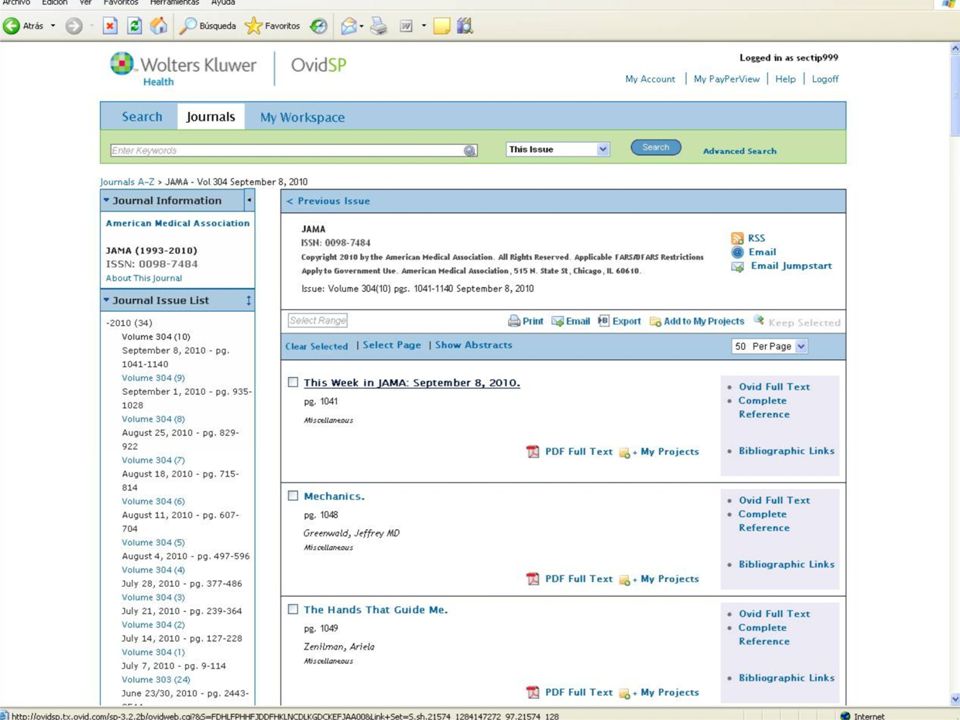The height and width of the screenshot is (720, 960).
Task: Click the Select Page link
Action: 392,345
